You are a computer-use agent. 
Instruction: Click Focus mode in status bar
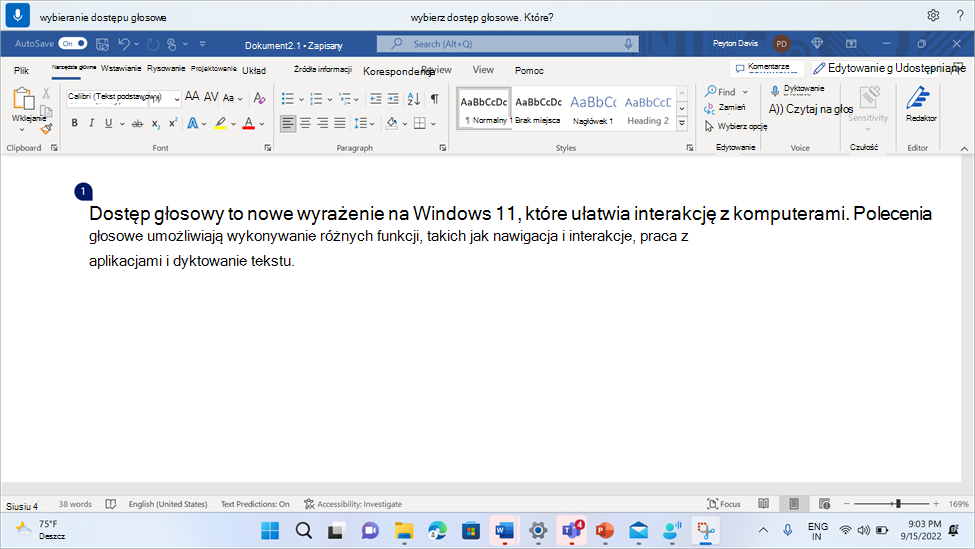(724, 504)
